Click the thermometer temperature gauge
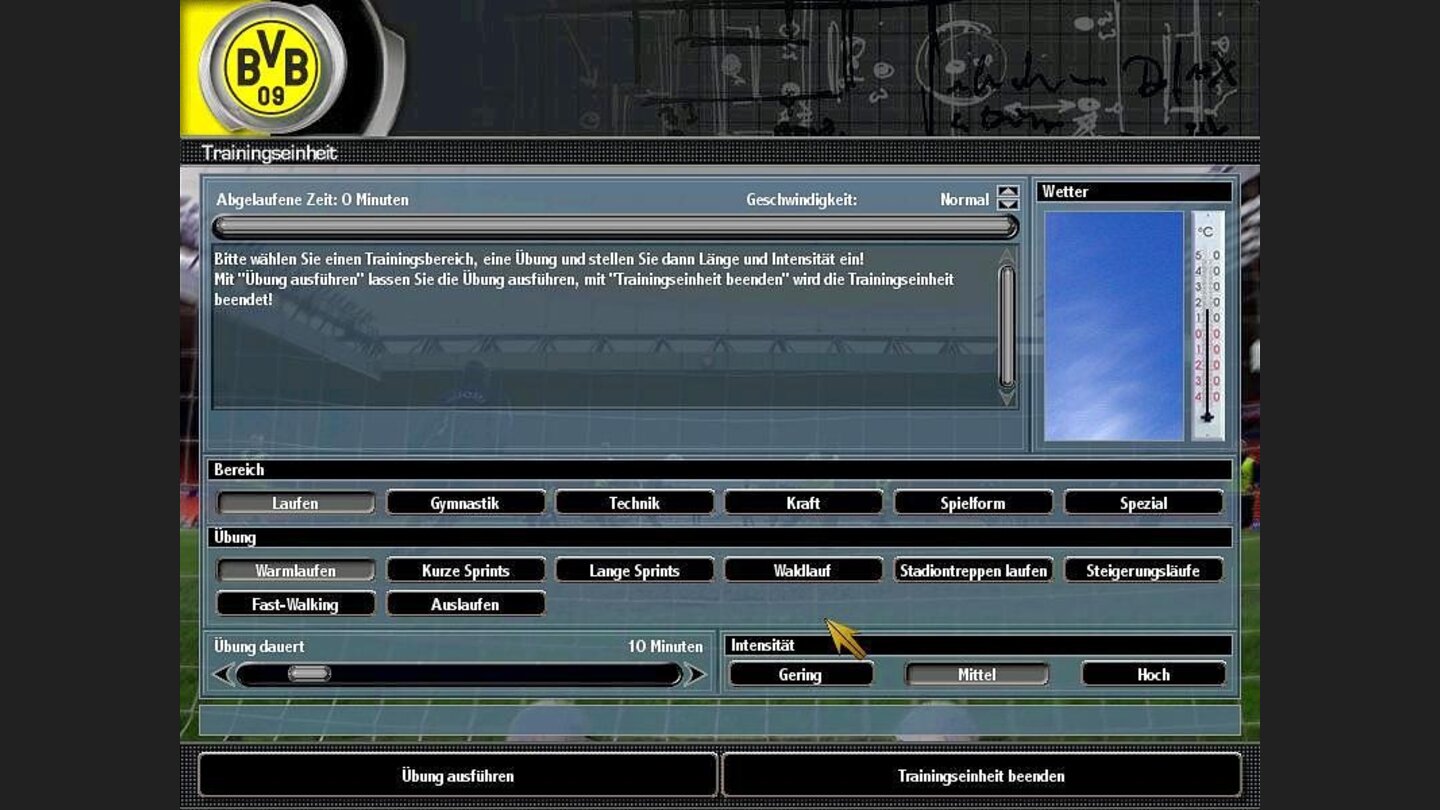Viewport: 1440px width, 810px height. tap(1207, 325)
